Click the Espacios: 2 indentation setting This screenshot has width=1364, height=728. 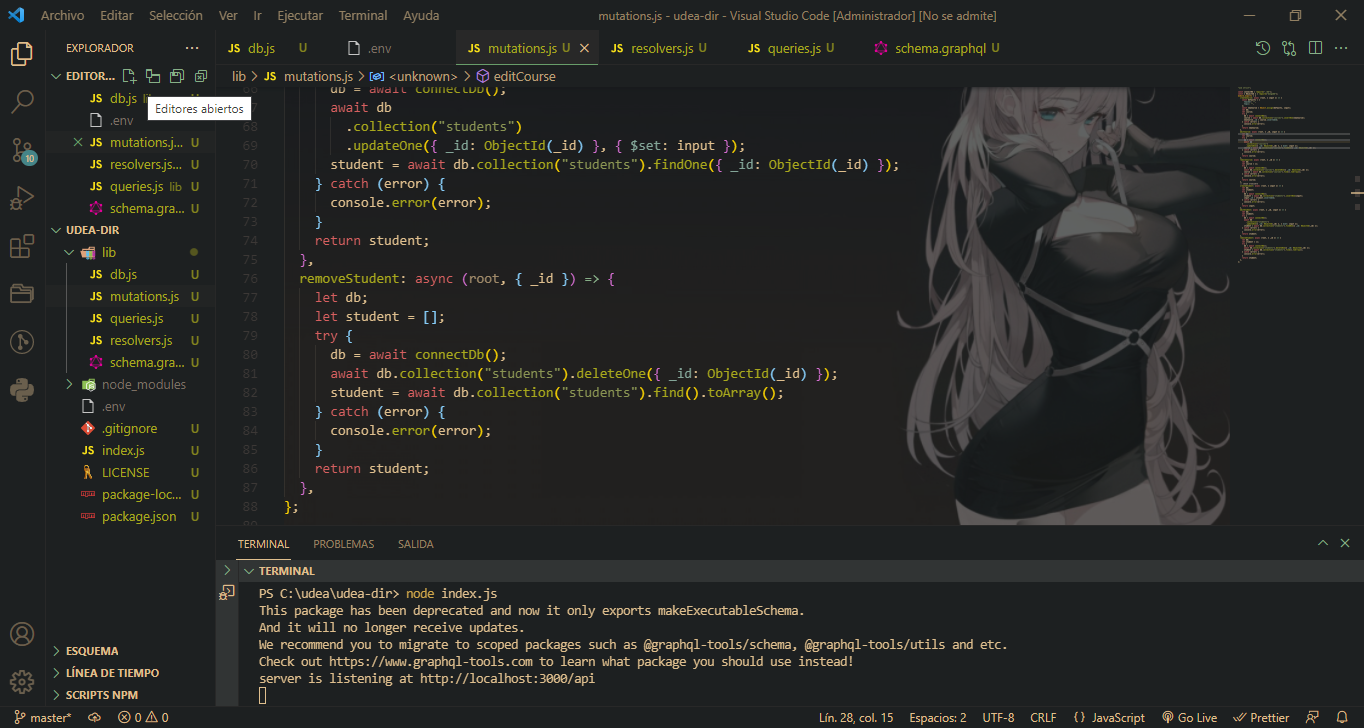click(937, 717)
